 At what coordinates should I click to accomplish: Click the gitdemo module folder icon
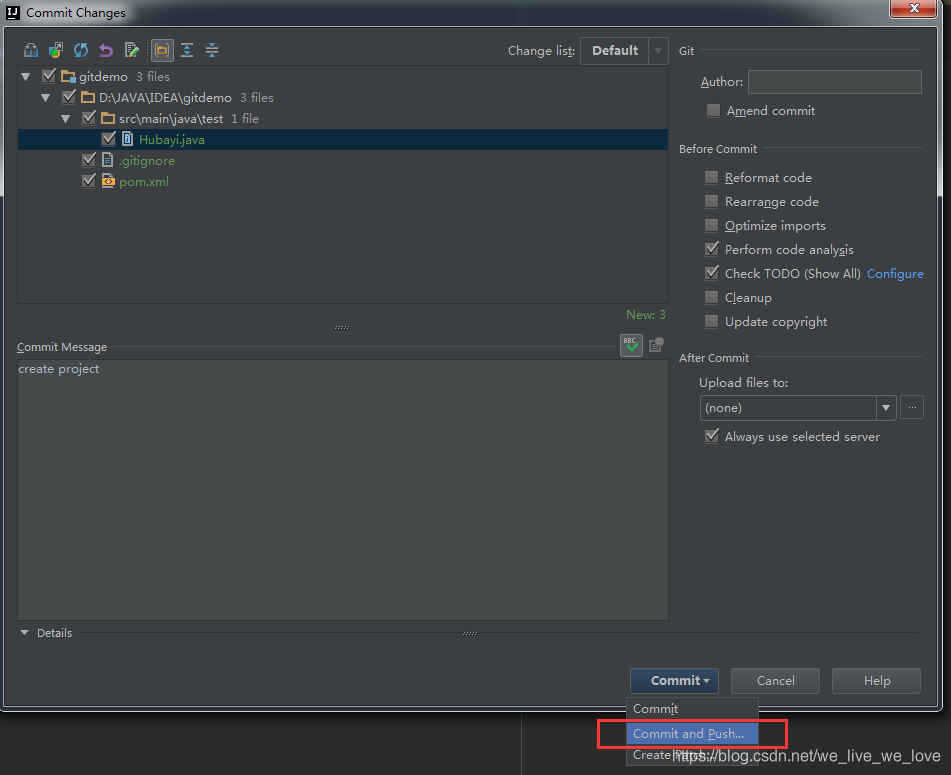click(69, 77)
